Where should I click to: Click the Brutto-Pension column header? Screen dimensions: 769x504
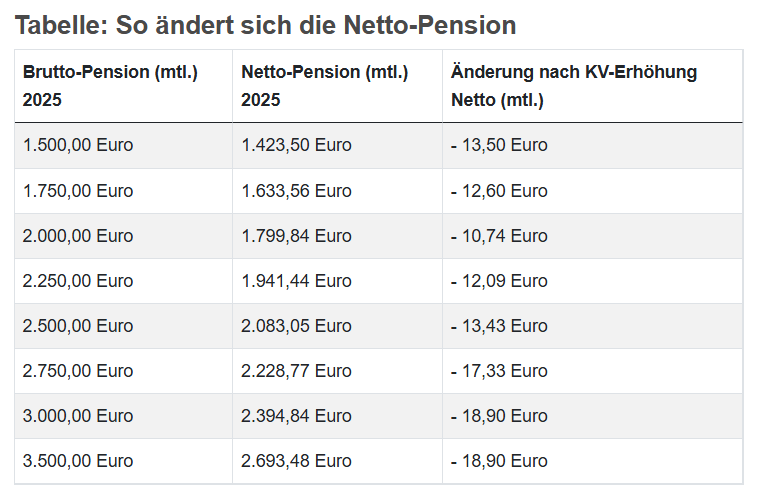pyautogui.click(x=110, y=86)
